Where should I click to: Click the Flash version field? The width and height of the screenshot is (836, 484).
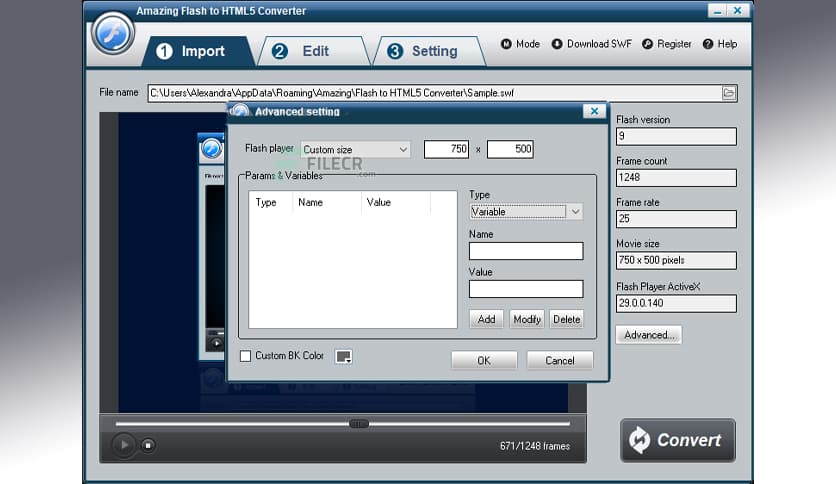point(676,136)
